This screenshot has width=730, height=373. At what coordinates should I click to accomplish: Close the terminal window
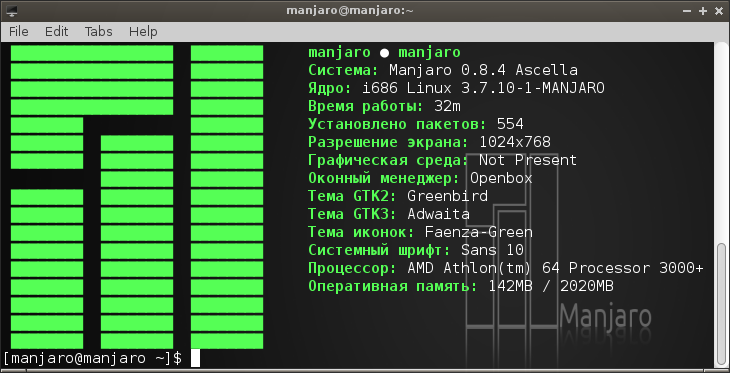click(718, 11)
